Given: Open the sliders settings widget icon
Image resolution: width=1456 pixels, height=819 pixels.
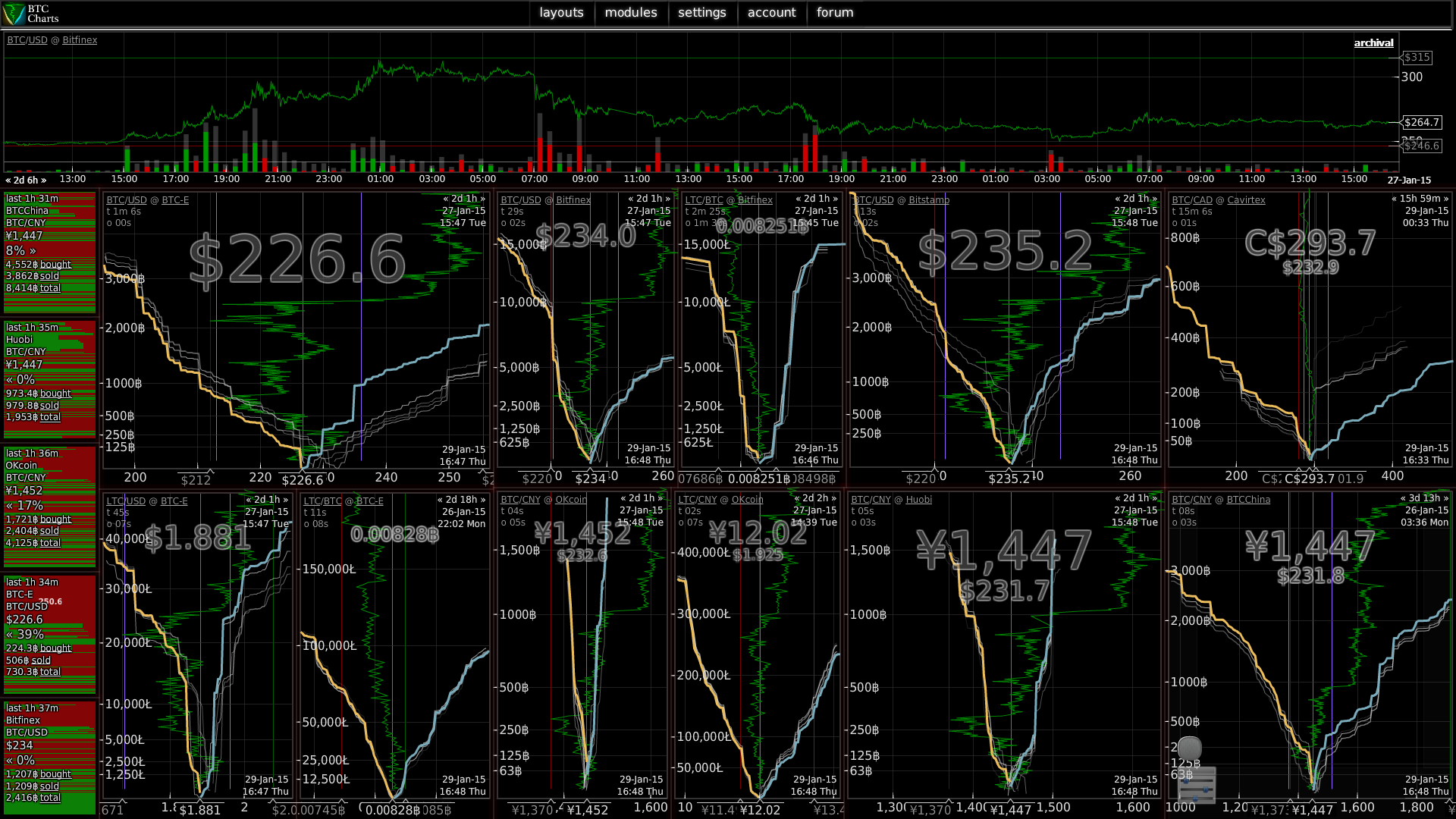Looking at the screenshot, I should [x=1196, y=786].
